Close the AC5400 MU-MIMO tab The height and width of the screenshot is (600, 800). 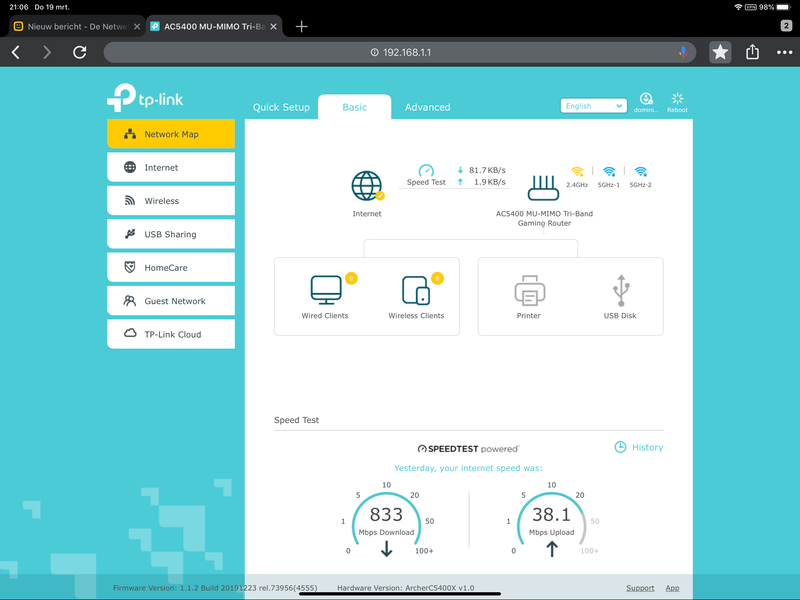[273, 27]
